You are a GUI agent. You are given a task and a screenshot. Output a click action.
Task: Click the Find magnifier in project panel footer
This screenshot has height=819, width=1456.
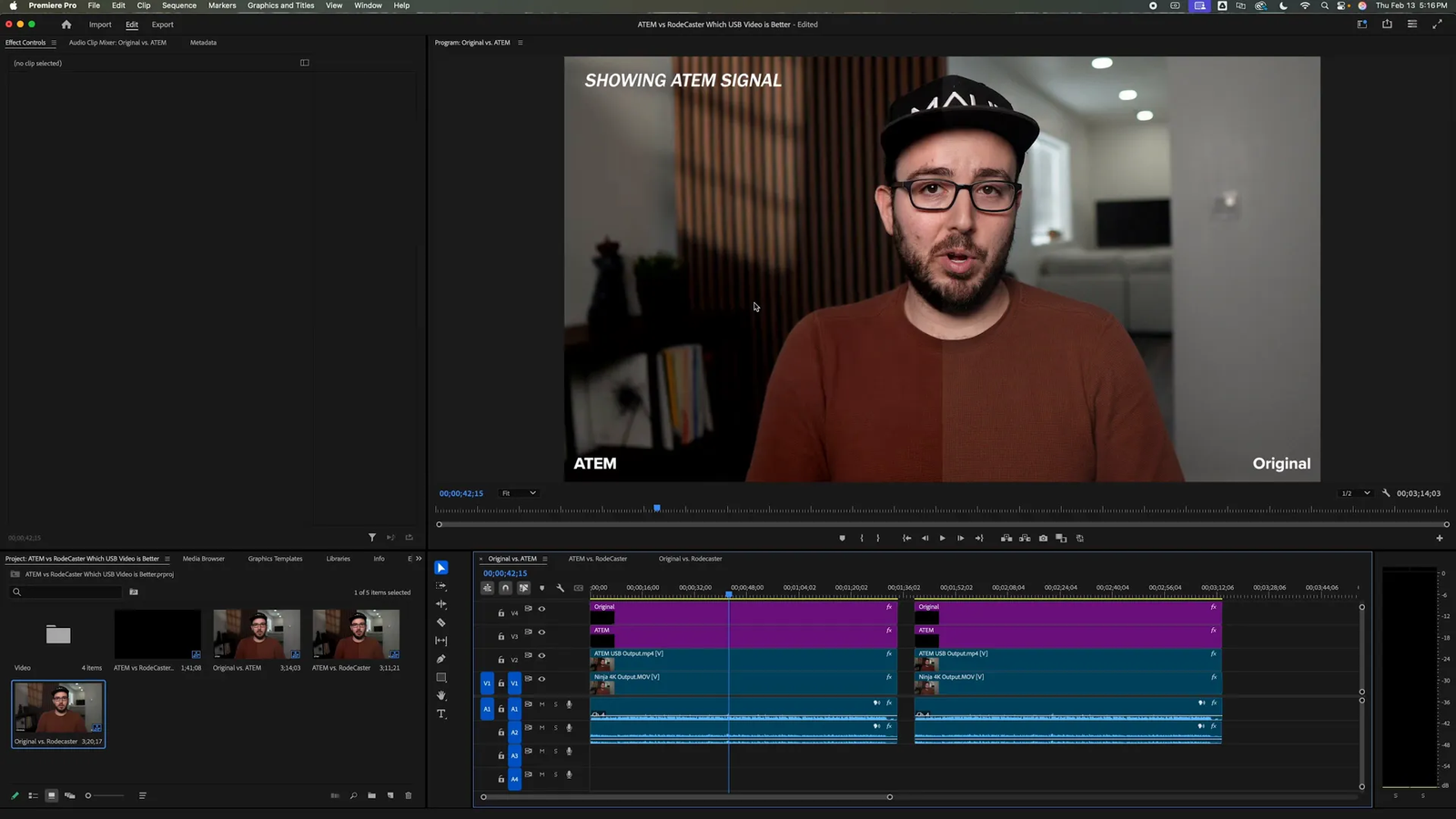pyautogui.click(x=353, y=795)
